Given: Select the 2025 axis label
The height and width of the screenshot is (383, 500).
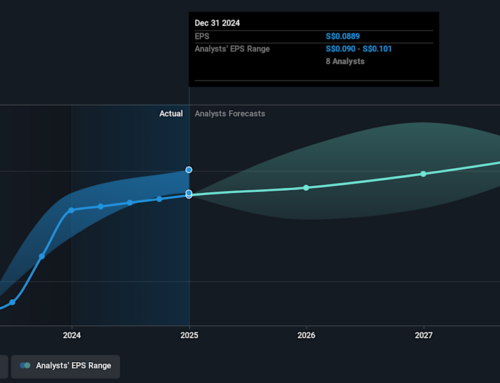Looking at the screenshot, I should click(189, 335).
